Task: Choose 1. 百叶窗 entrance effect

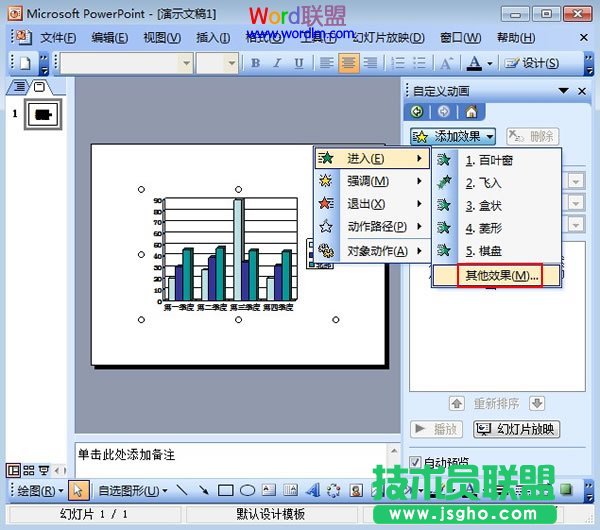Action: click(x=497, y=160)
